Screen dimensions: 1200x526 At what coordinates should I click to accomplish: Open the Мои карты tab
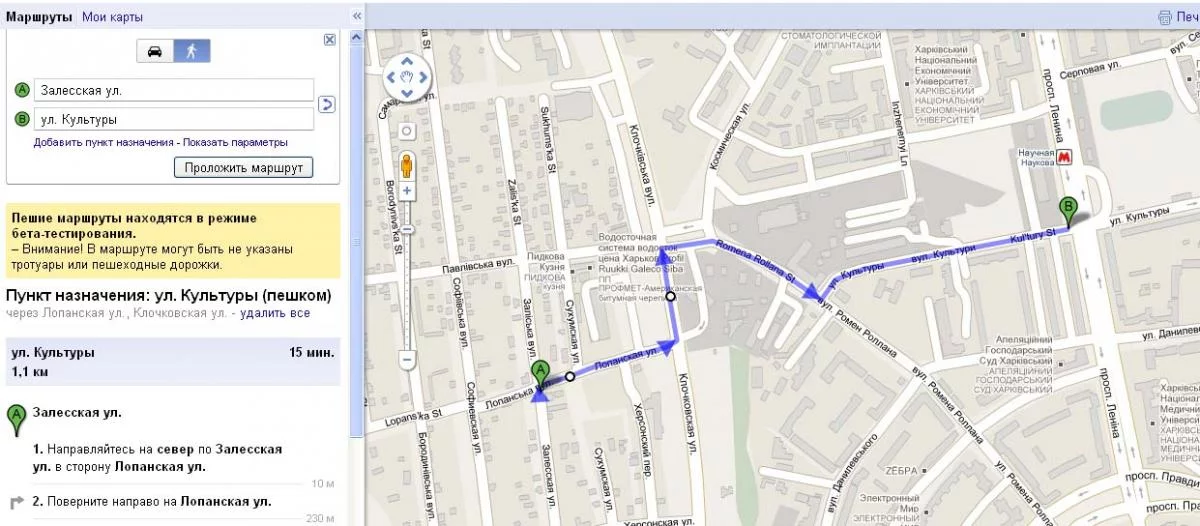112,17
